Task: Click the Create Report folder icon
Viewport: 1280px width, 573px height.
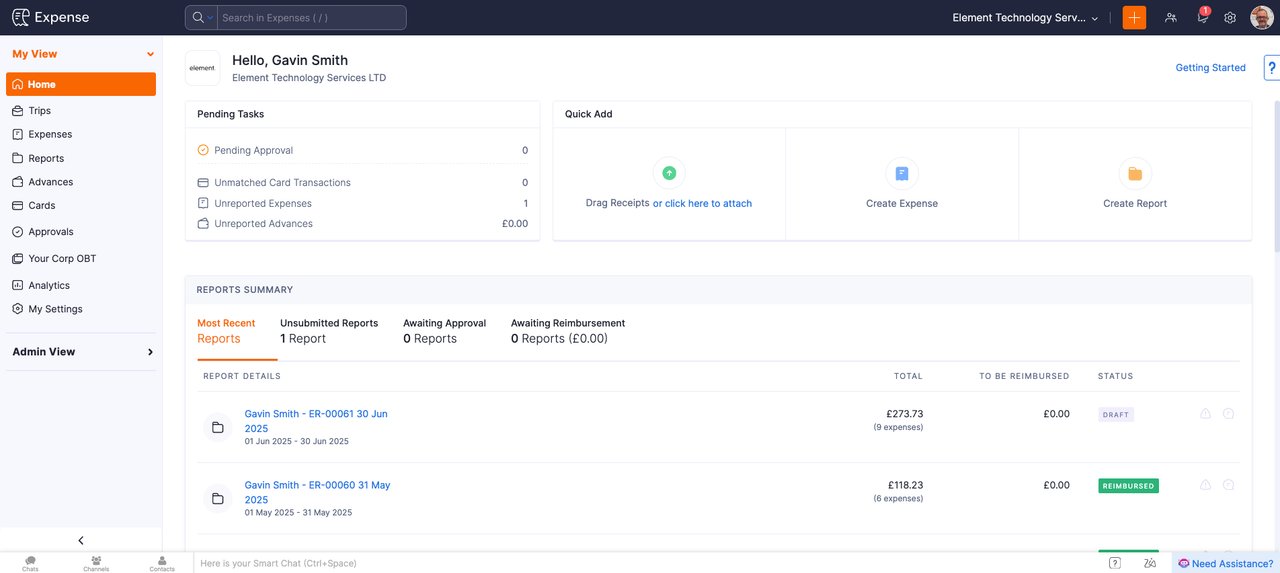Action: [x=1135, y=173]
